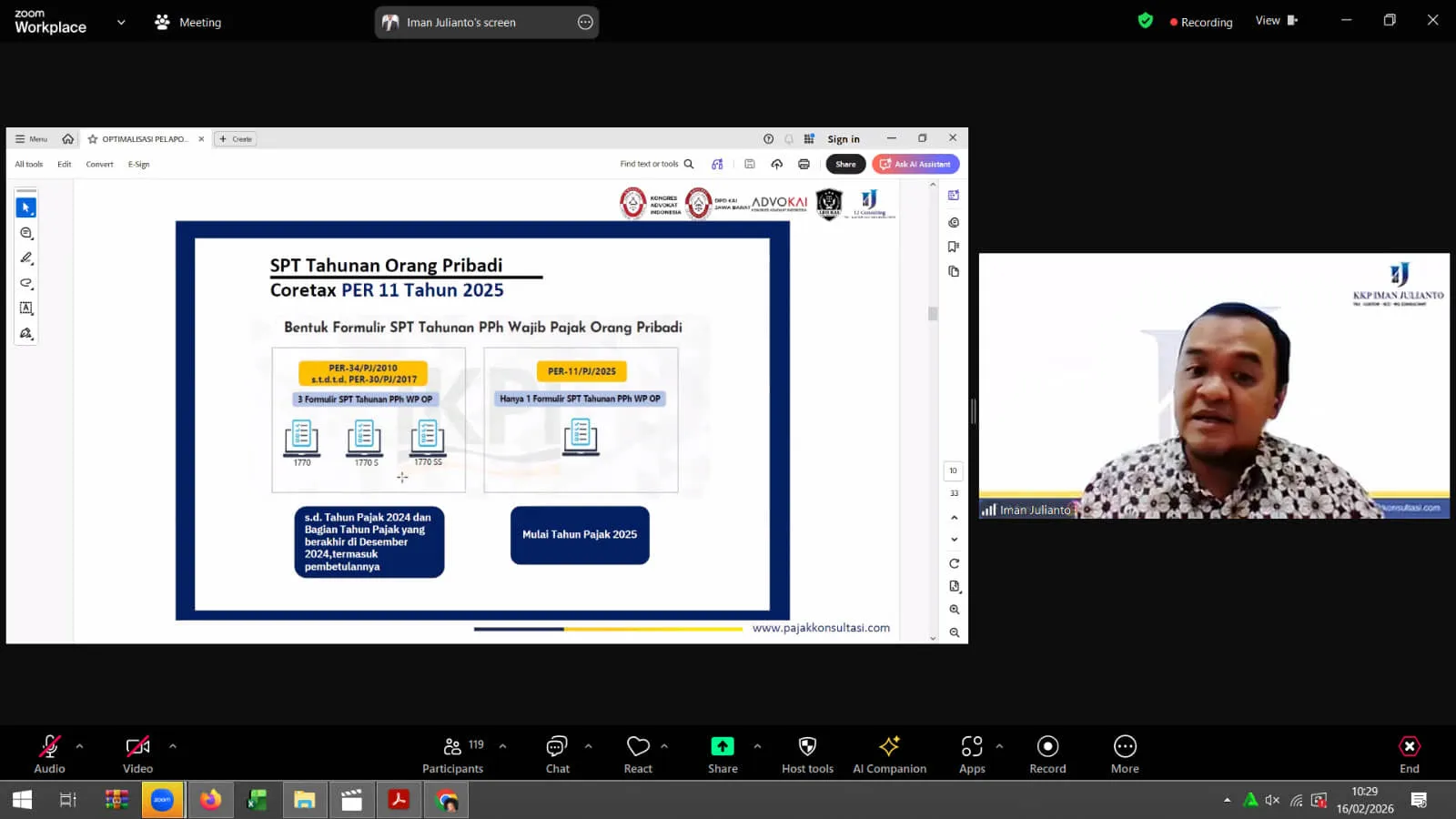Expand video options arrow next to Video

pos(173,746)
